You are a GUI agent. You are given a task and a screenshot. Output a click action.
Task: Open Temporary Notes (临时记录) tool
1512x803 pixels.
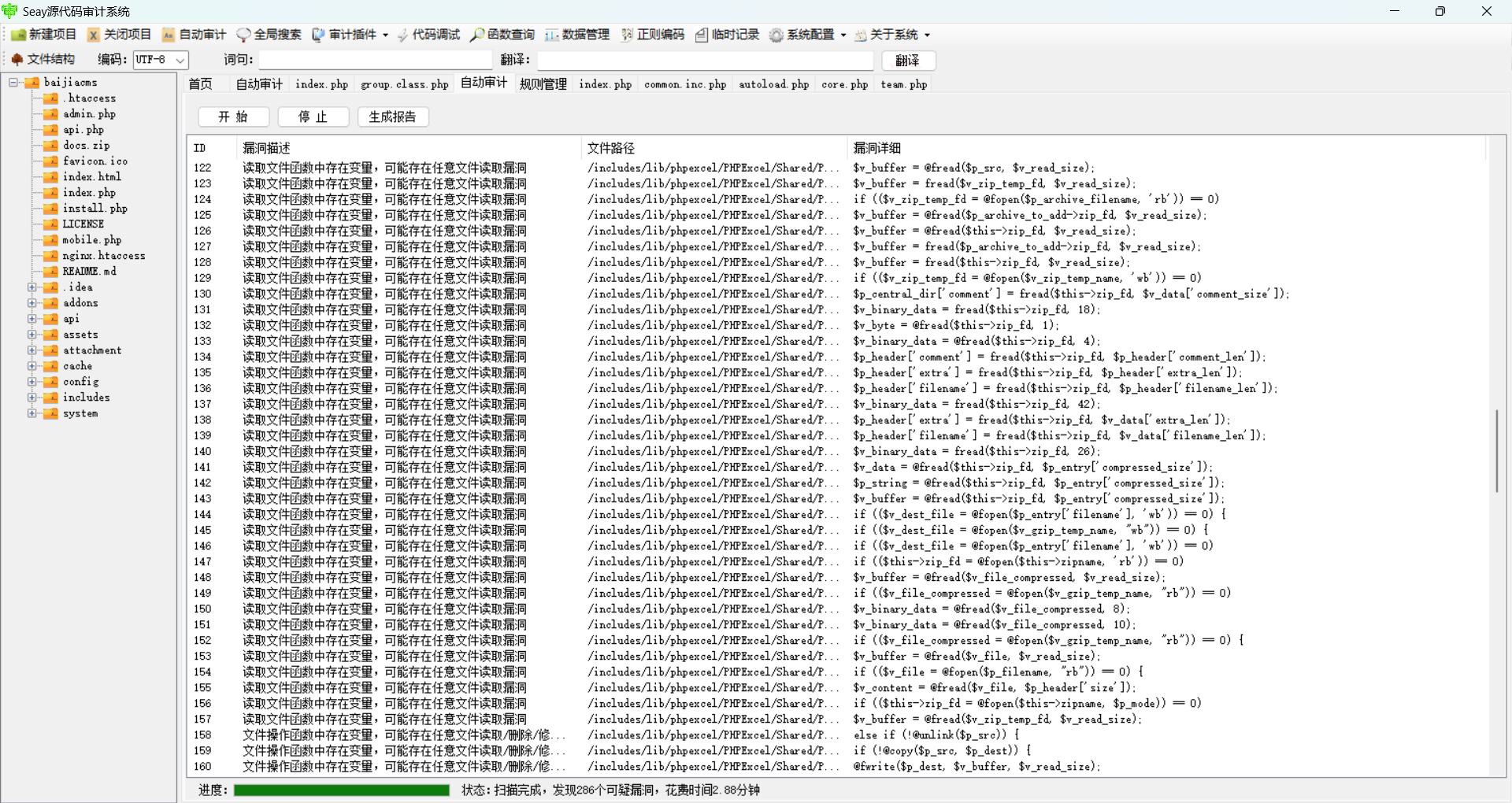pyautogui.click(x=727, y=35)
